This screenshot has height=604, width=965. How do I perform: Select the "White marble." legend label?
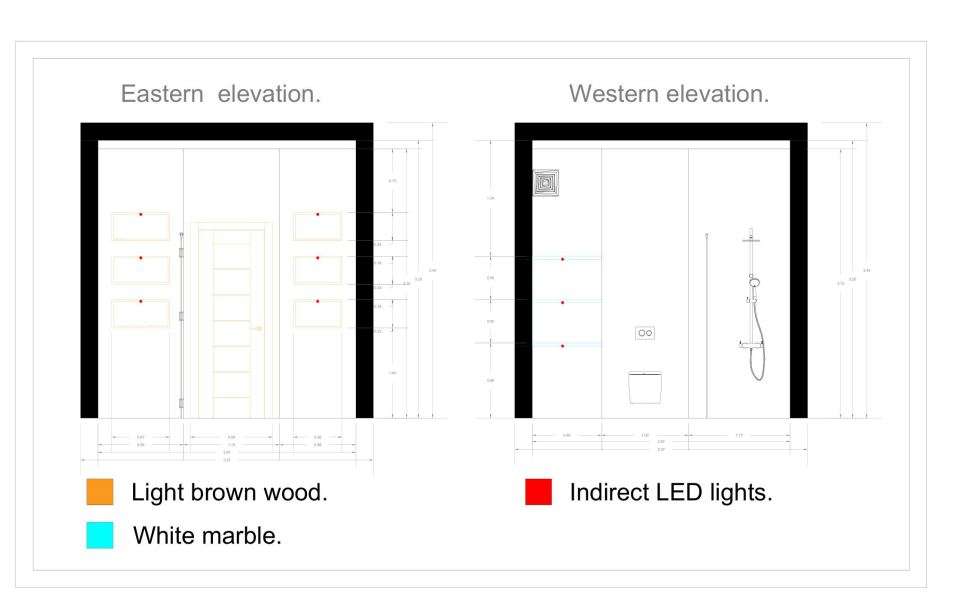pos(207,536)
